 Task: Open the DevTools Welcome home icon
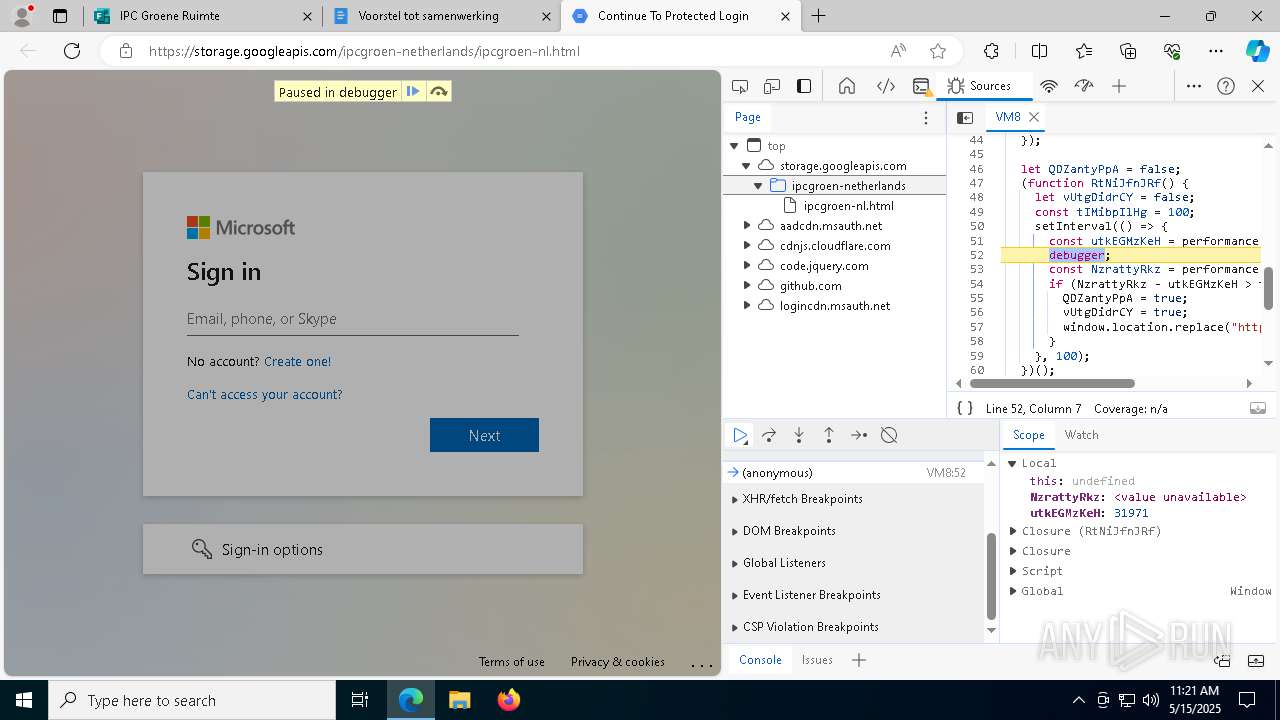[x=847, y=86]
